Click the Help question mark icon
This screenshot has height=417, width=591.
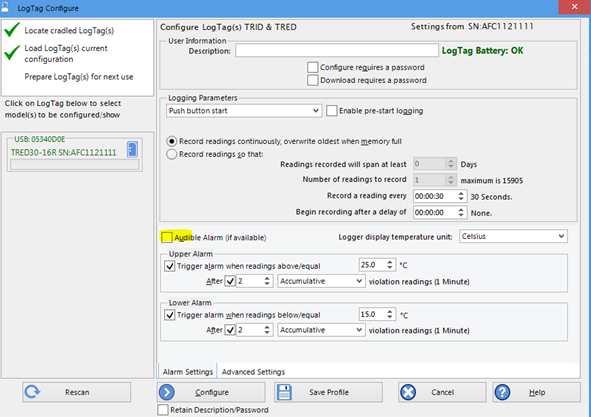click(502, 392)
